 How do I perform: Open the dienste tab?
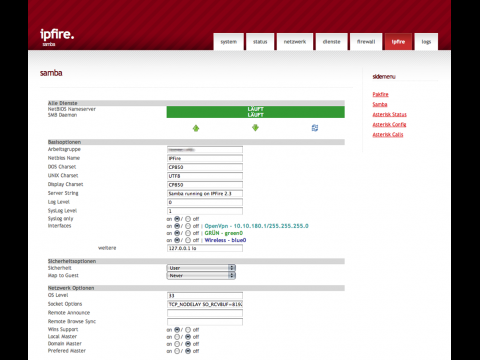pos(332,42)
